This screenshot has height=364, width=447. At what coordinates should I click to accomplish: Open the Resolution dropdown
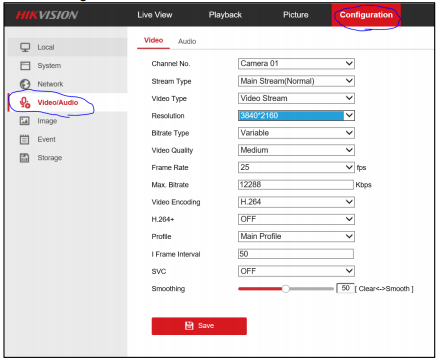coord(296,116)
